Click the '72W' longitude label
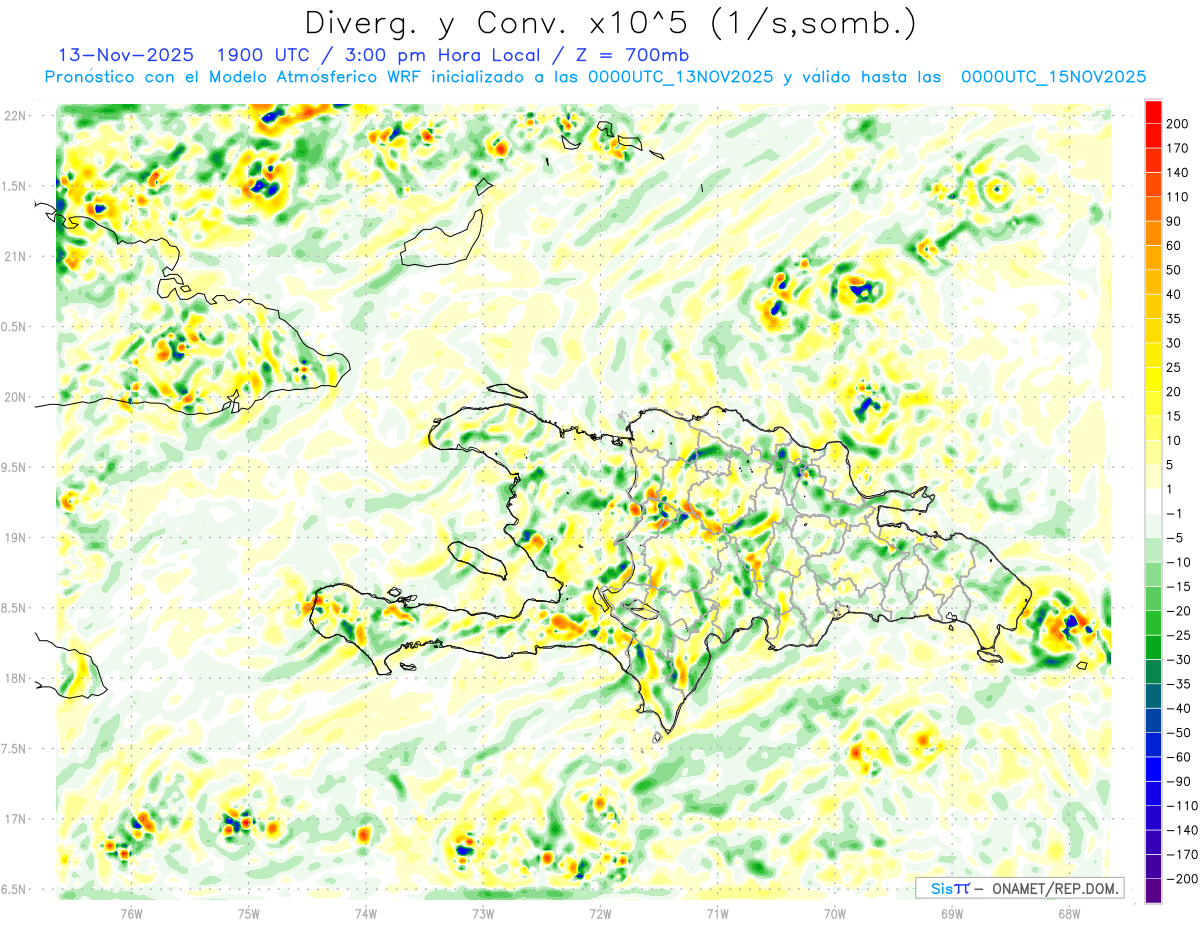Screen dimensions: 1200x927 point(600,913)
